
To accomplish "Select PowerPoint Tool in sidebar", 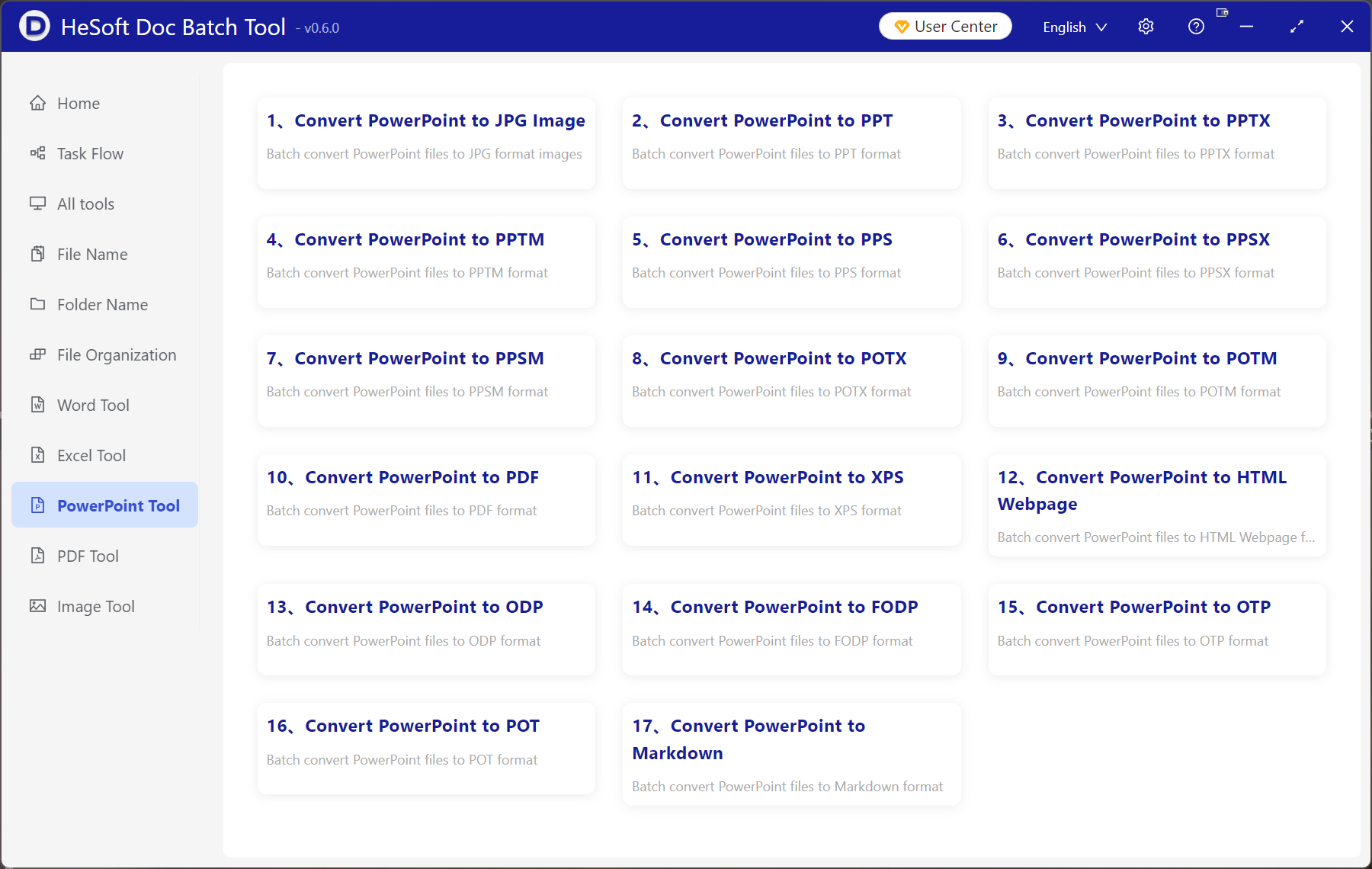I will point(104,505).
